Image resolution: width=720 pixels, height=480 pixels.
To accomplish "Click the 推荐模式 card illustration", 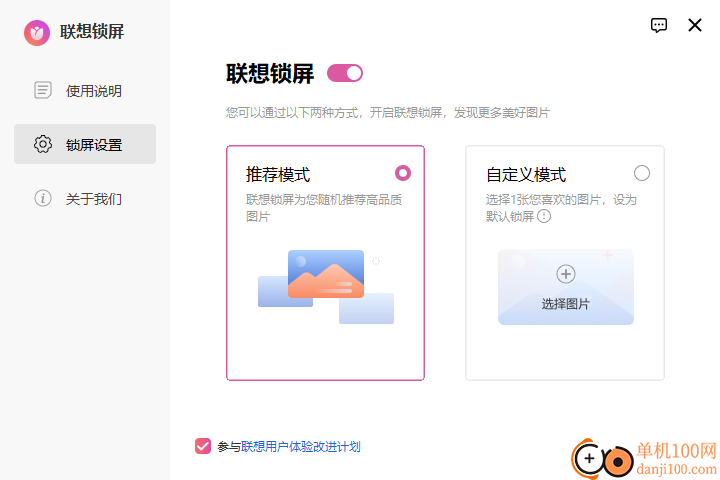I will click(x=326, y=287).
